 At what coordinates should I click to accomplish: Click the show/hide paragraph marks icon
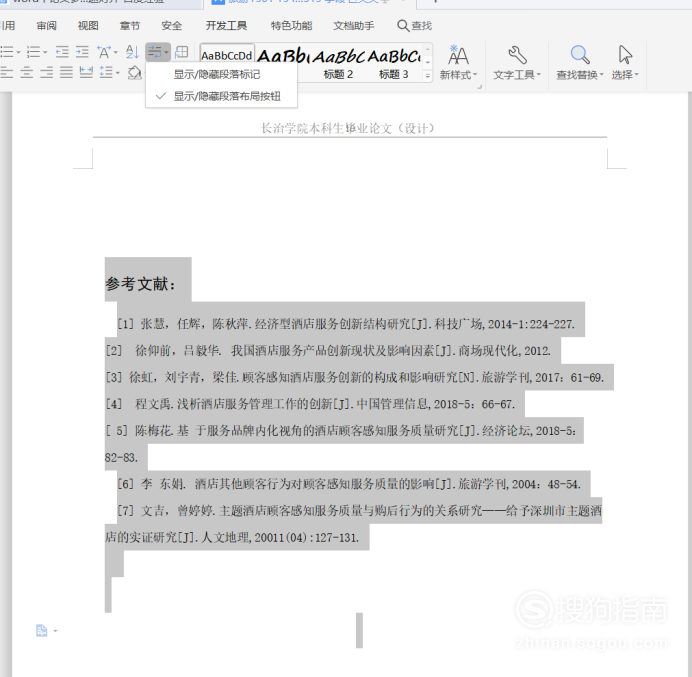154,52
